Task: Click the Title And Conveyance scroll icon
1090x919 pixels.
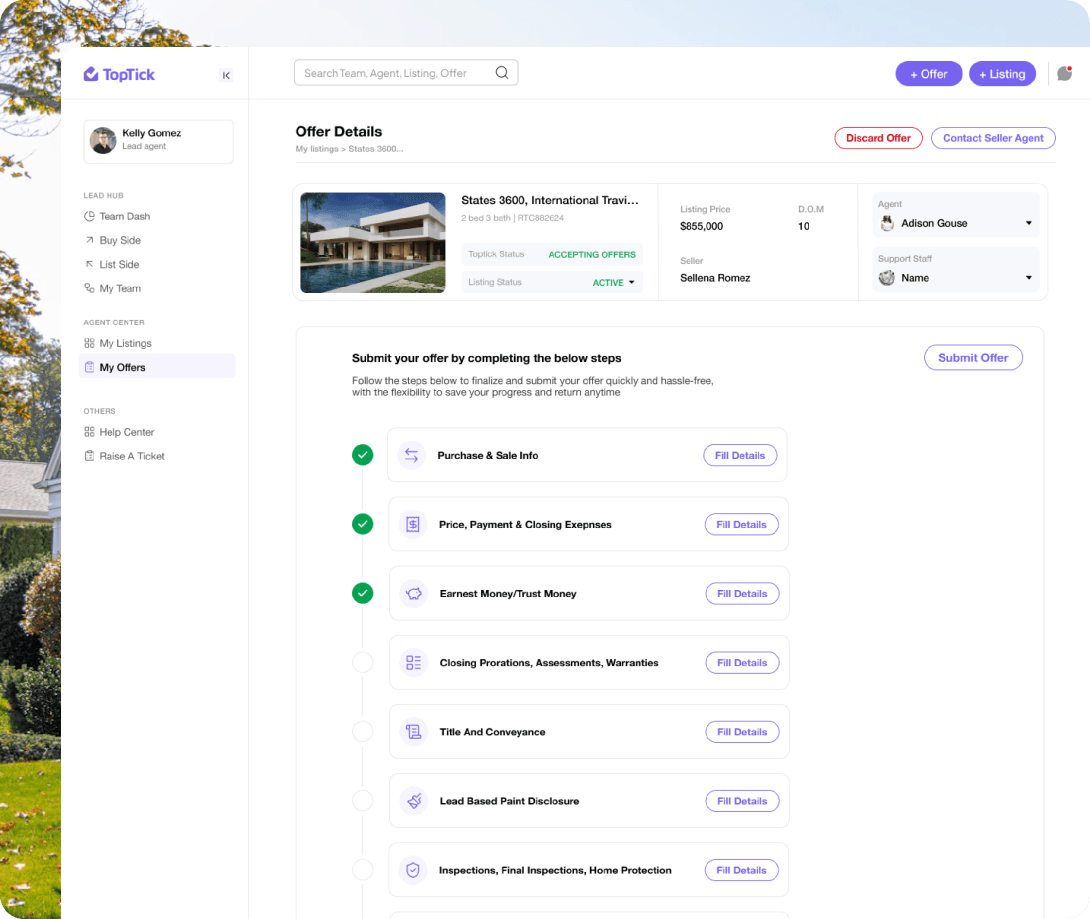Action: coord(414,731)
